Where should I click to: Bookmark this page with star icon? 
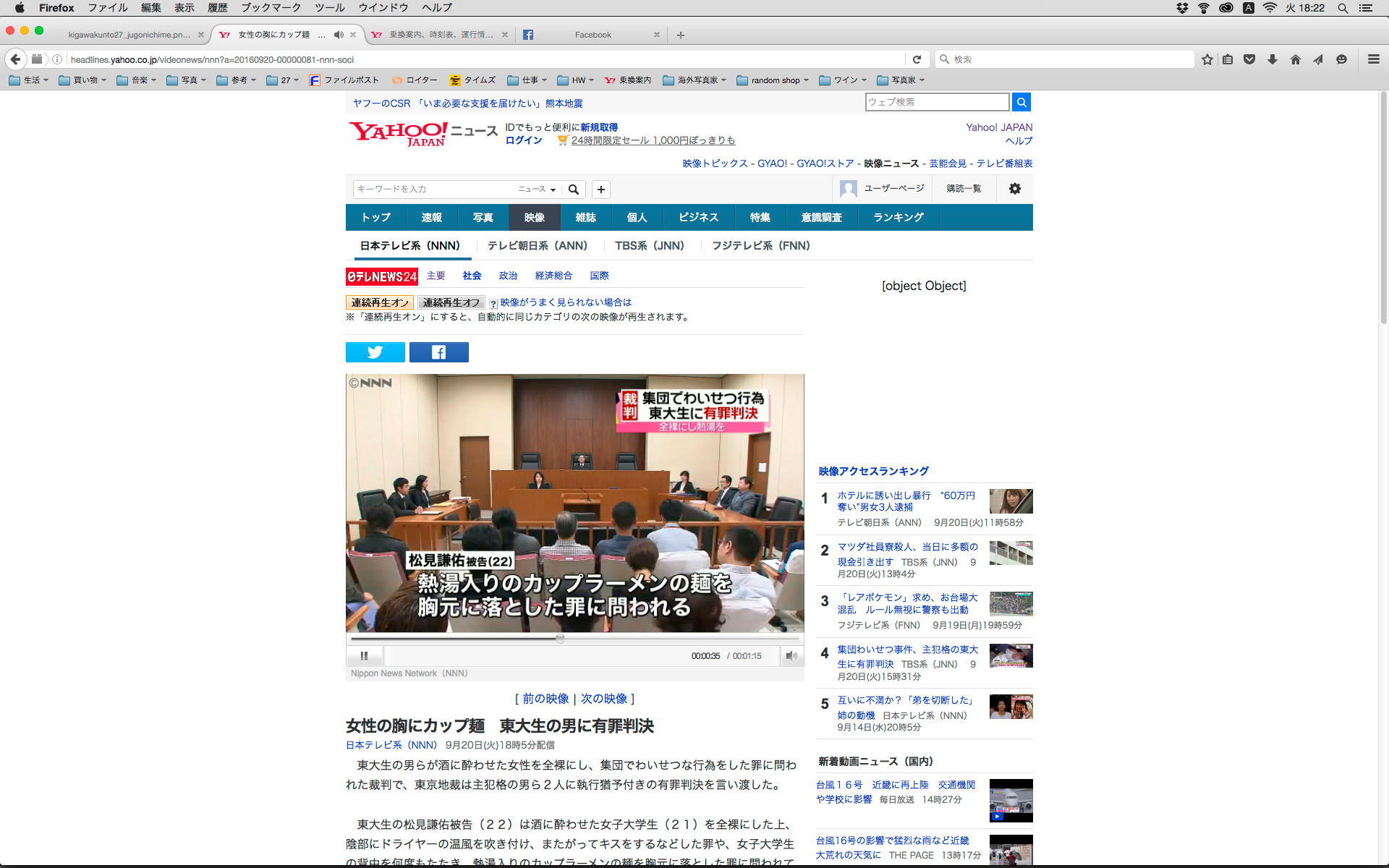1207,59
